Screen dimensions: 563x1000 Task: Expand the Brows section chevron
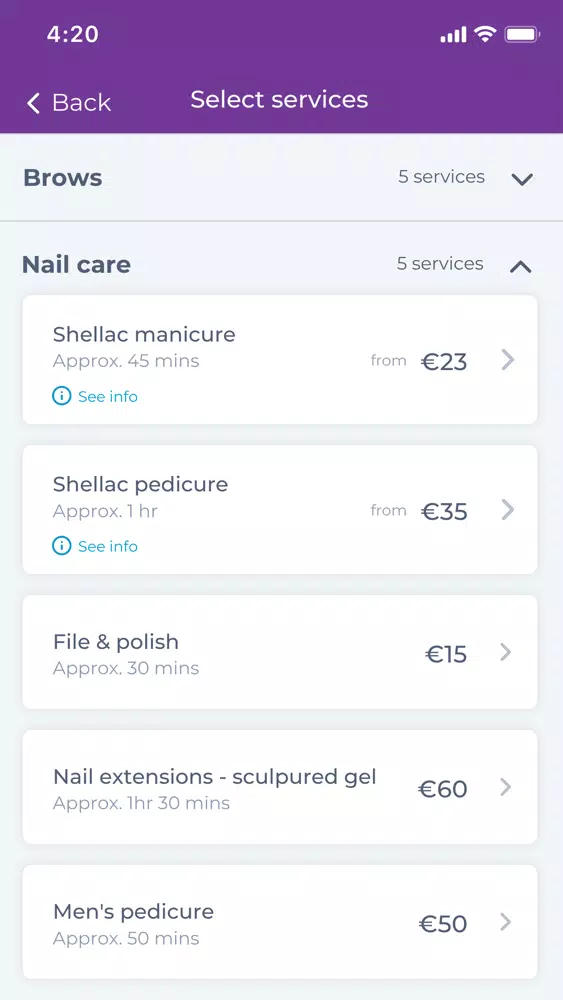point(522,179)
